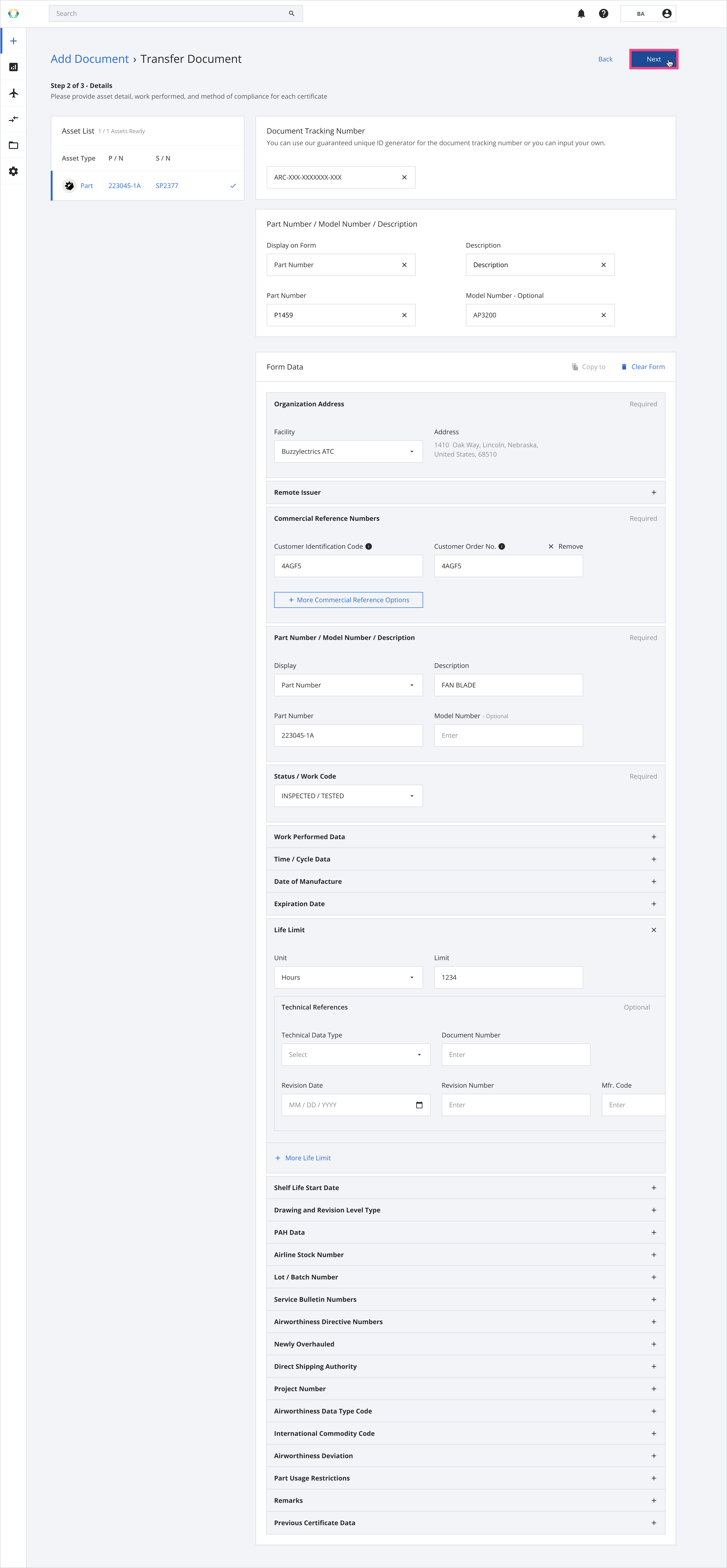Click More Commercial Reference Options button
The image size is (727, 1568).
click(348, 600)
